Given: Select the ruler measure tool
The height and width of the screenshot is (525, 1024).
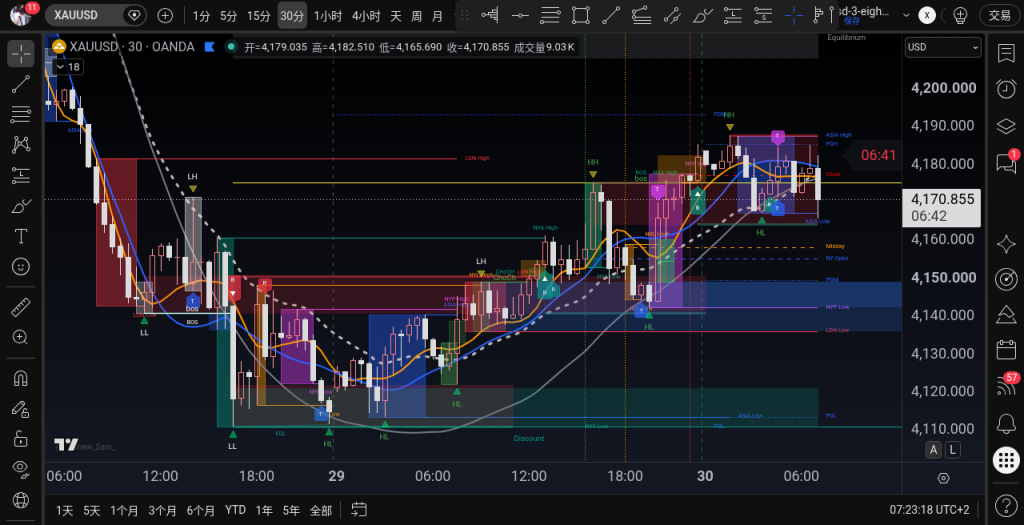Looking at the screenshot, I should (x=21, y=306).
